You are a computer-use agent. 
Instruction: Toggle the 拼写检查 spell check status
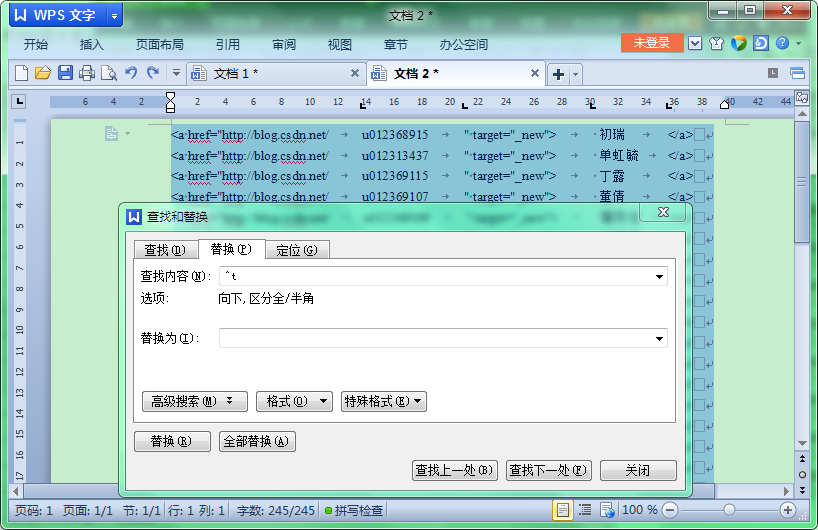coord(354,510)
